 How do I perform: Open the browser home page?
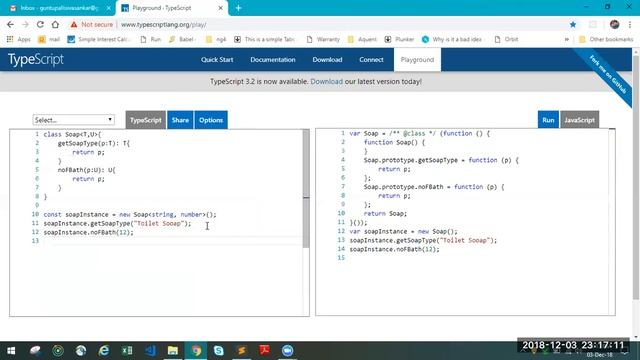click(55, 24)
